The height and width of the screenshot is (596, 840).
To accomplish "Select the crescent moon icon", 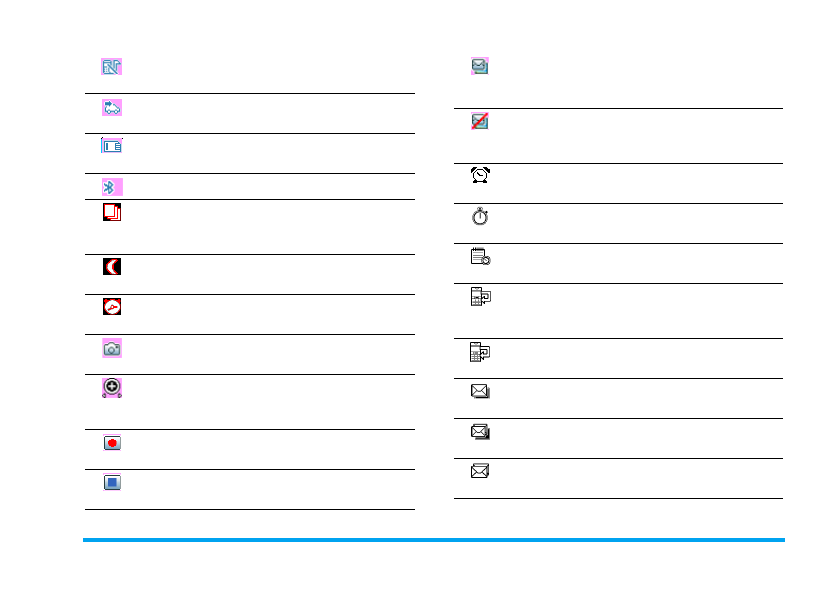I will 111,267.
